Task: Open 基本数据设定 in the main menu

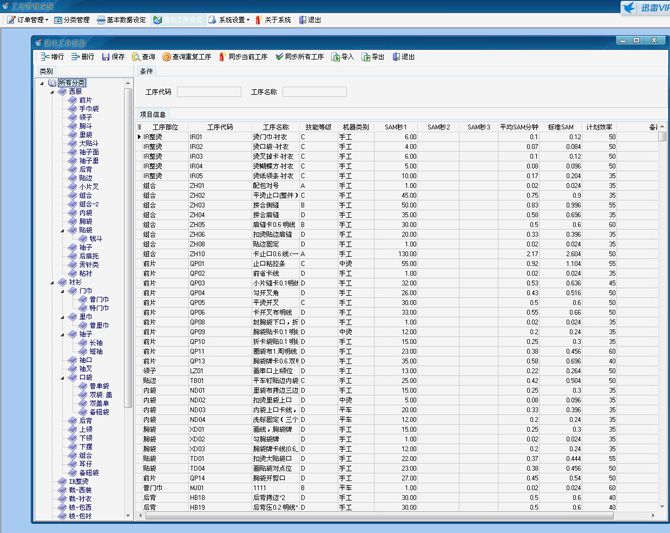Action: point(124,20)
